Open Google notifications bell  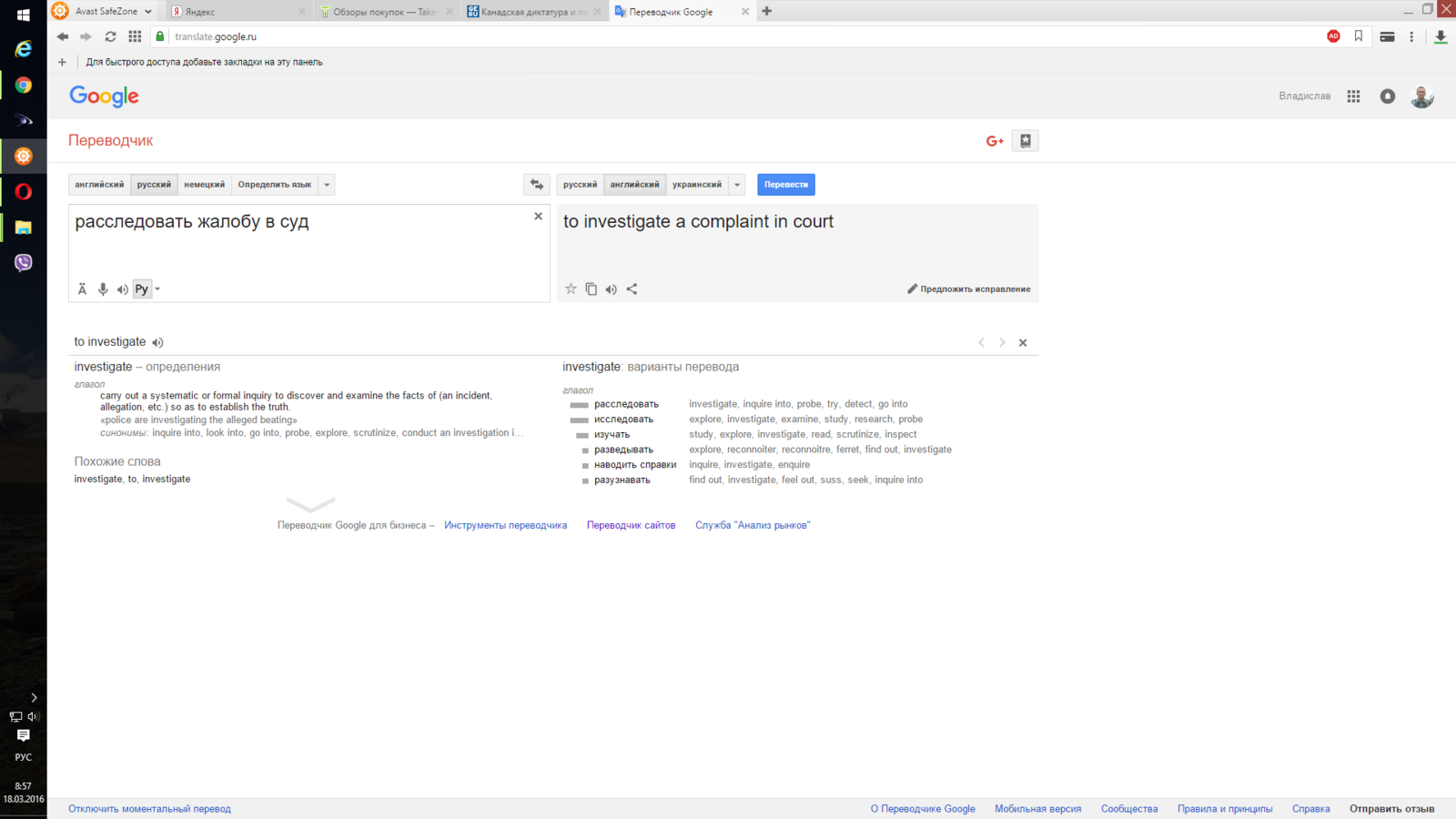(x=1387, y=96)
